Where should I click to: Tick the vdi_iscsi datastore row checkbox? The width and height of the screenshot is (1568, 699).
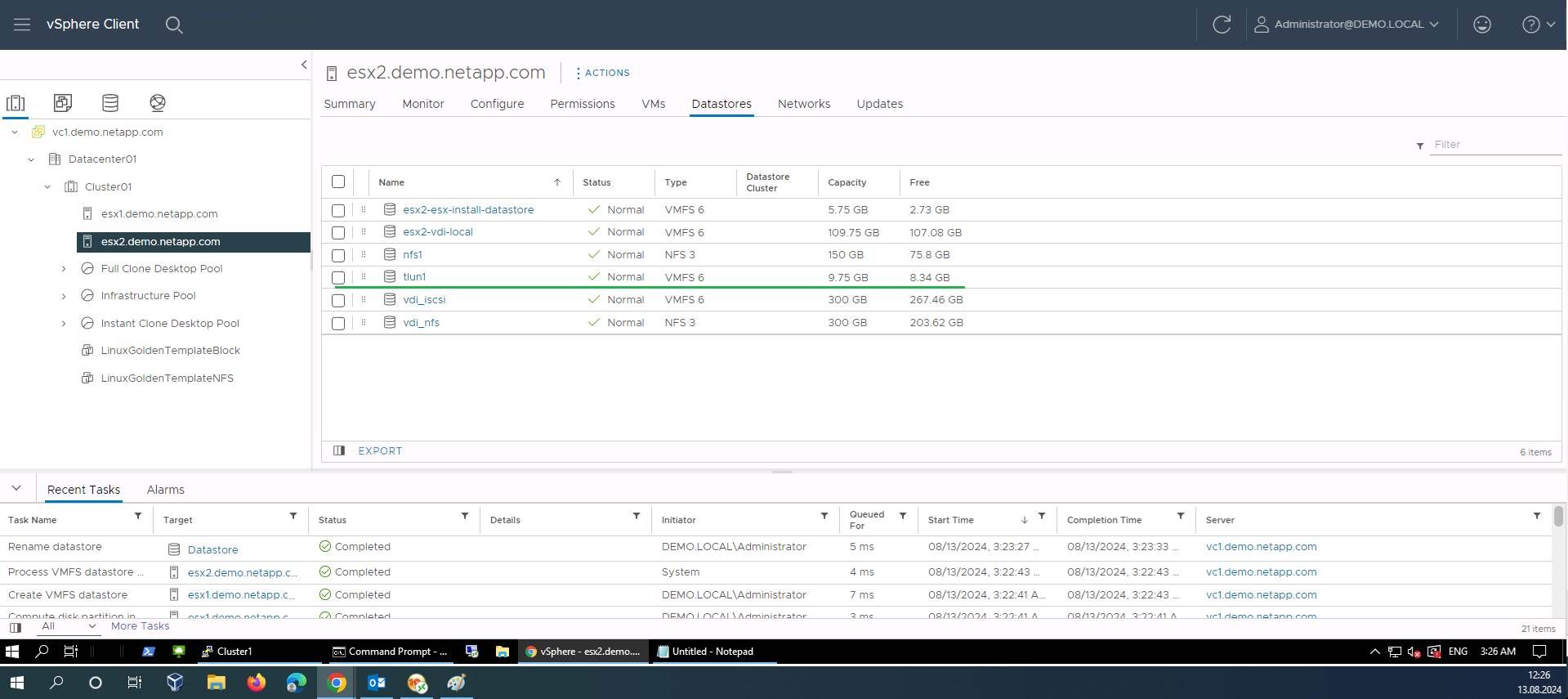click(338, 300)
